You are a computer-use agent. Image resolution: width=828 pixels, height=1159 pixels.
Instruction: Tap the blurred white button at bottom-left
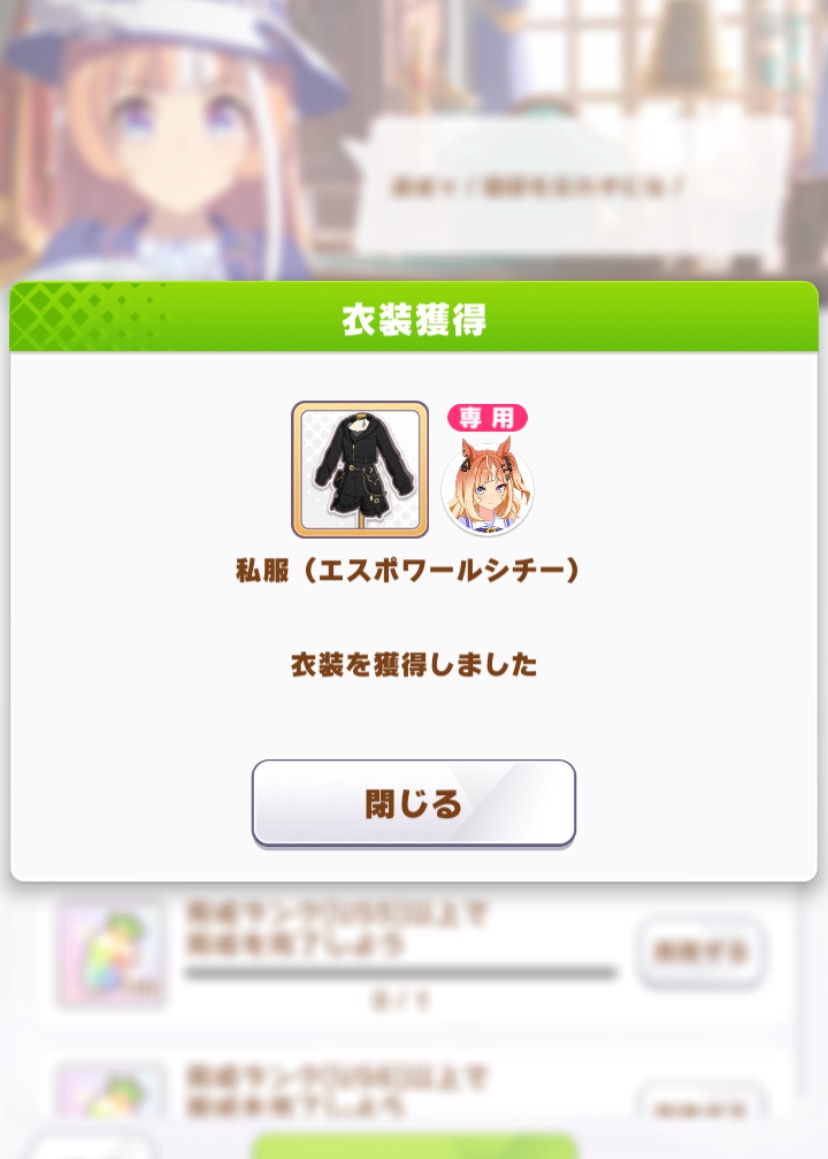point(92,1147)
